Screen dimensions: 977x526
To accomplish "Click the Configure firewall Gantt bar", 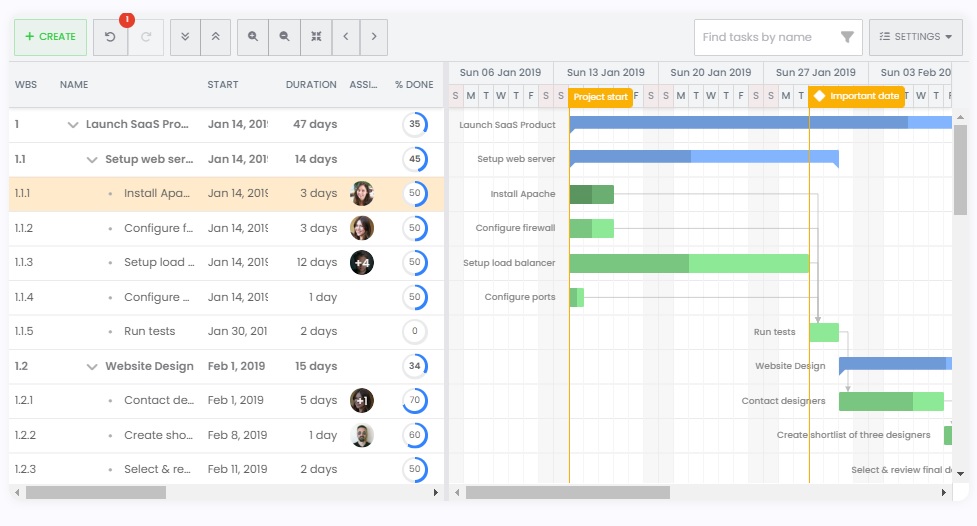I will (591, 229).
